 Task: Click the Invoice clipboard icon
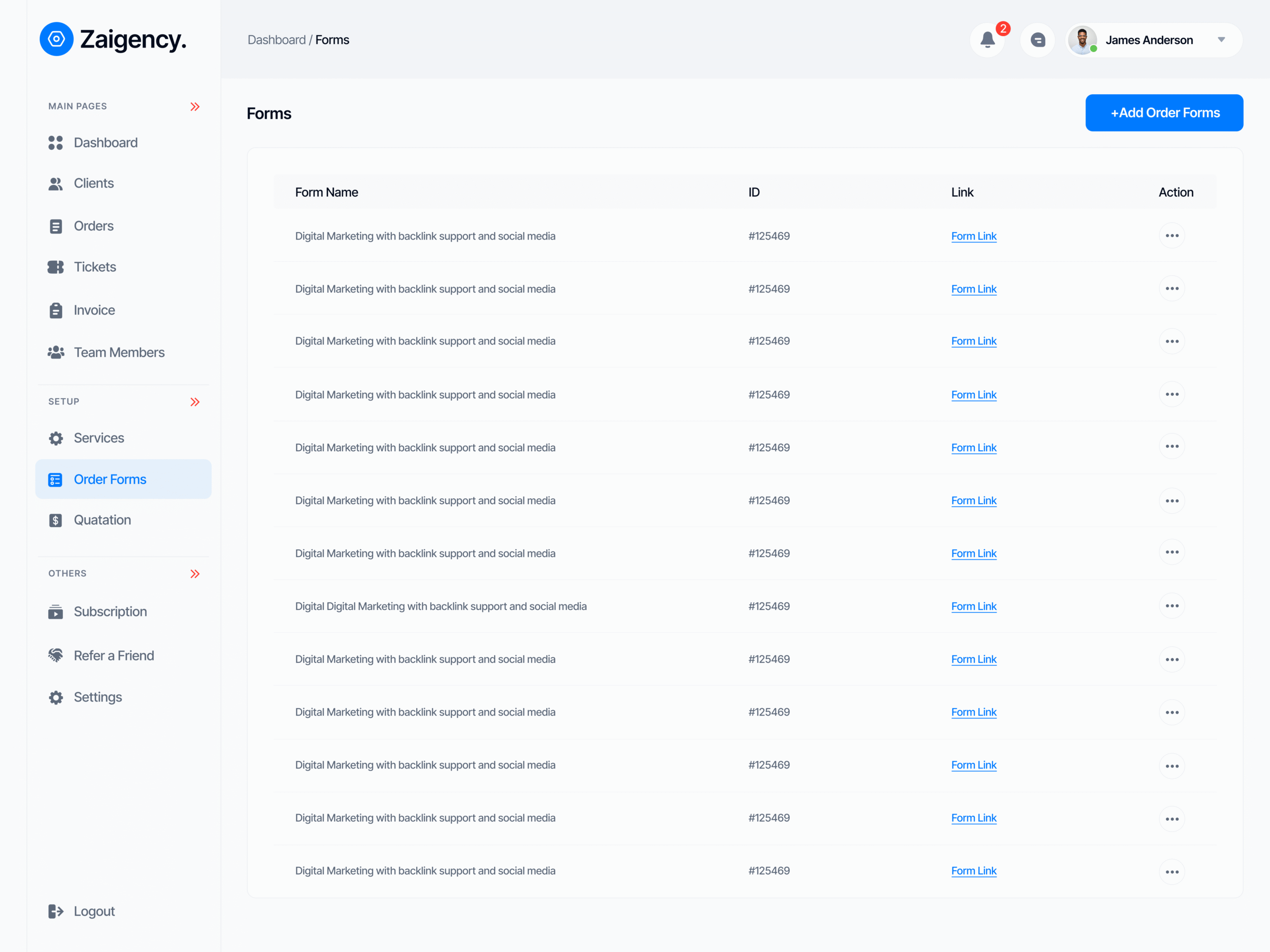click(x=56, y=310)
